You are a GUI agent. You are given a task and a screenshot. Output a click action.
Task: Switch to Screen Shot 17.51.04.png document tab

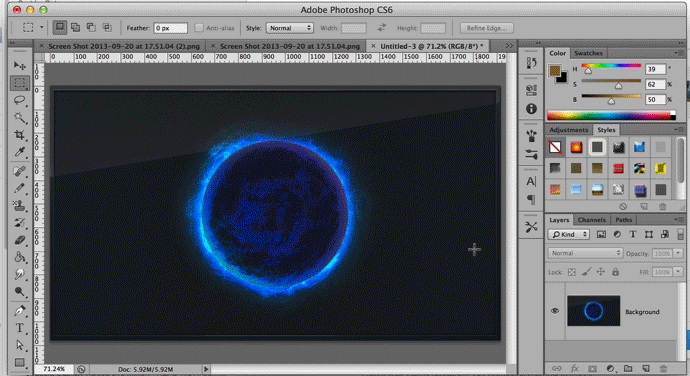[290, 46]
